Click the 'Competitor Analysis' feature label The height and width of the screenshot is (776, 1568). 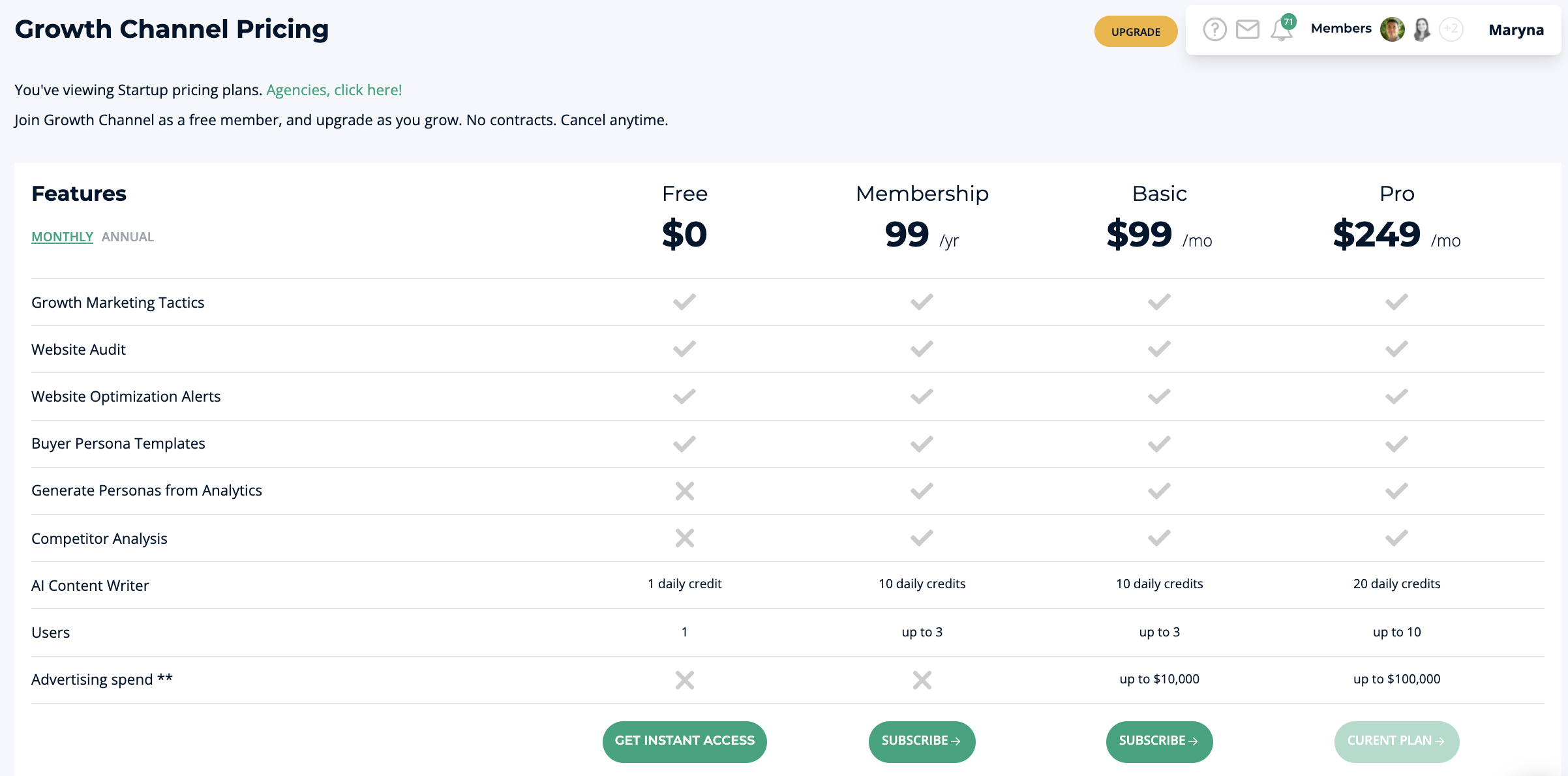pyautogui.click(x=99, y=539)
